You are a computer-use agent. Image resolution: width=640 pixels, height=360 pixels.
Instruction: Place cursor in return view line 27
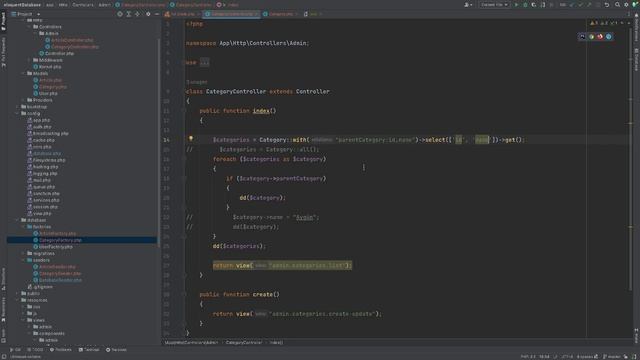[282, 266]
